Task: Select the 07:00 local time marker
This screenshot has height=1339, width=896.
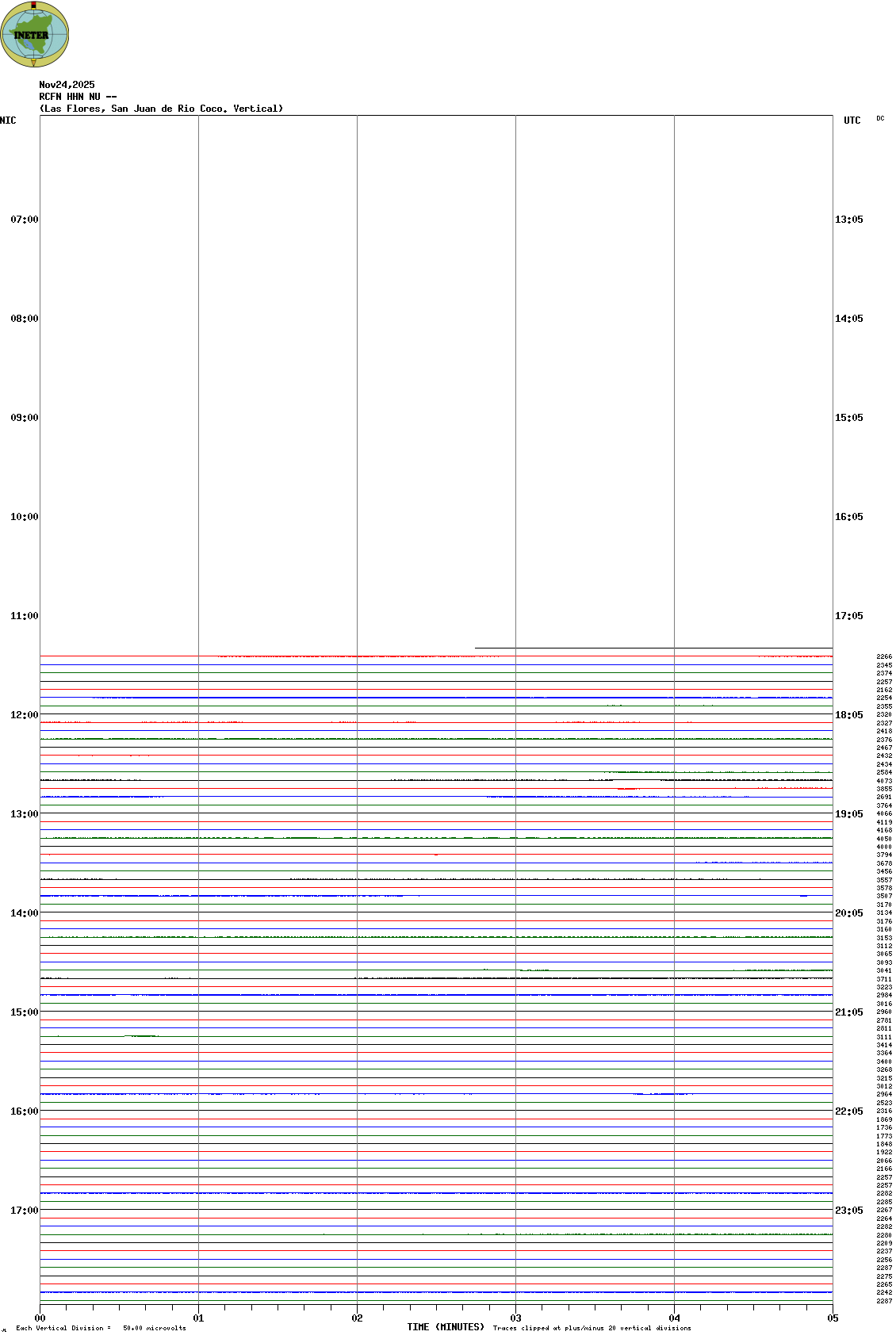Action: (x=24, y=220)
